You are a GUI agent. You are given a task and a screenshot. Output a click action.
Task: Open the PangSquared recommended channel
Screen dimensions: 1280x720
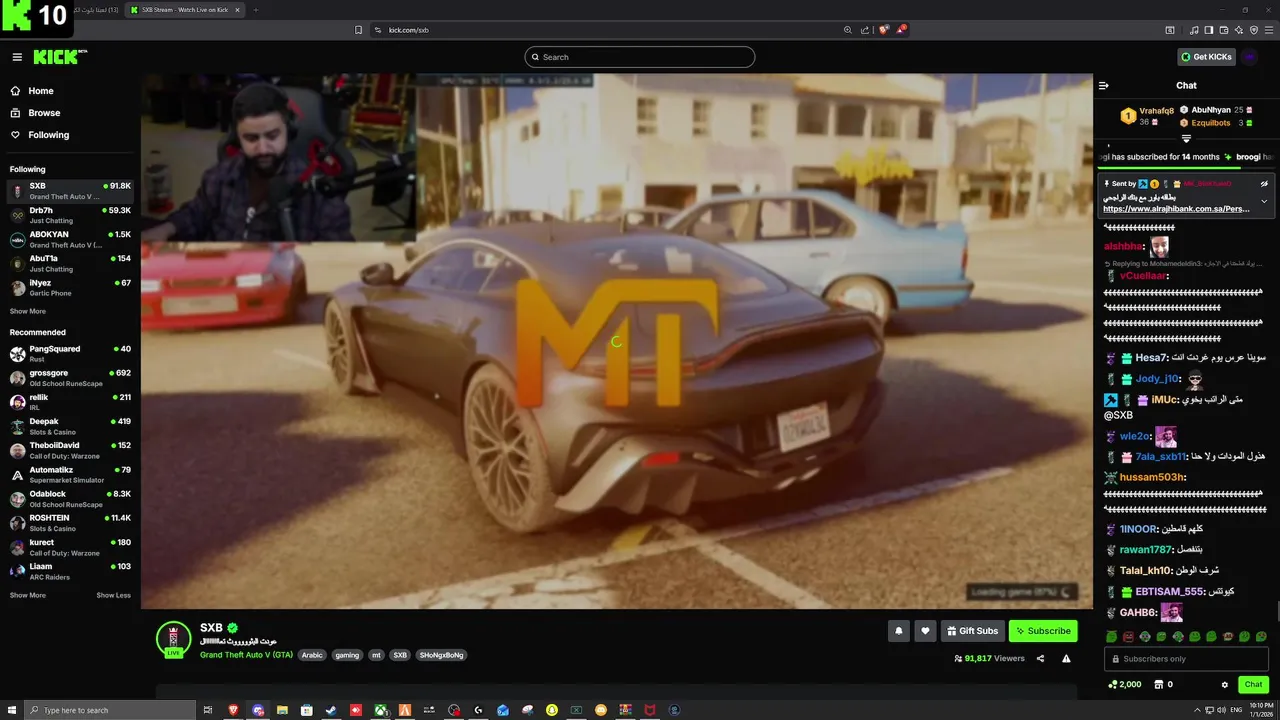[x=70, y=353]
